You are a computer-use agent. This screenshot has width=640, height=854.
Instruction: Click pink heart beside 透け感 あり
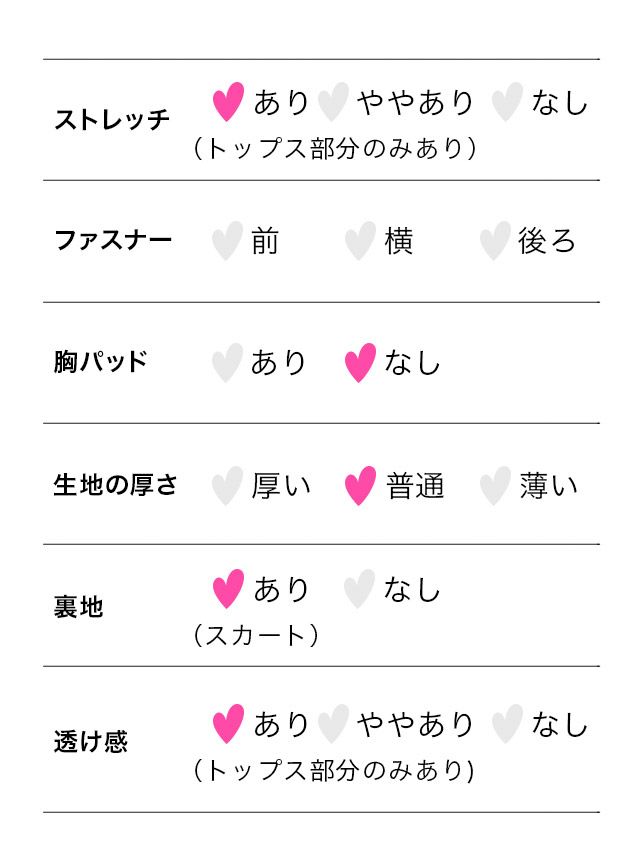(x=228, y=724)
